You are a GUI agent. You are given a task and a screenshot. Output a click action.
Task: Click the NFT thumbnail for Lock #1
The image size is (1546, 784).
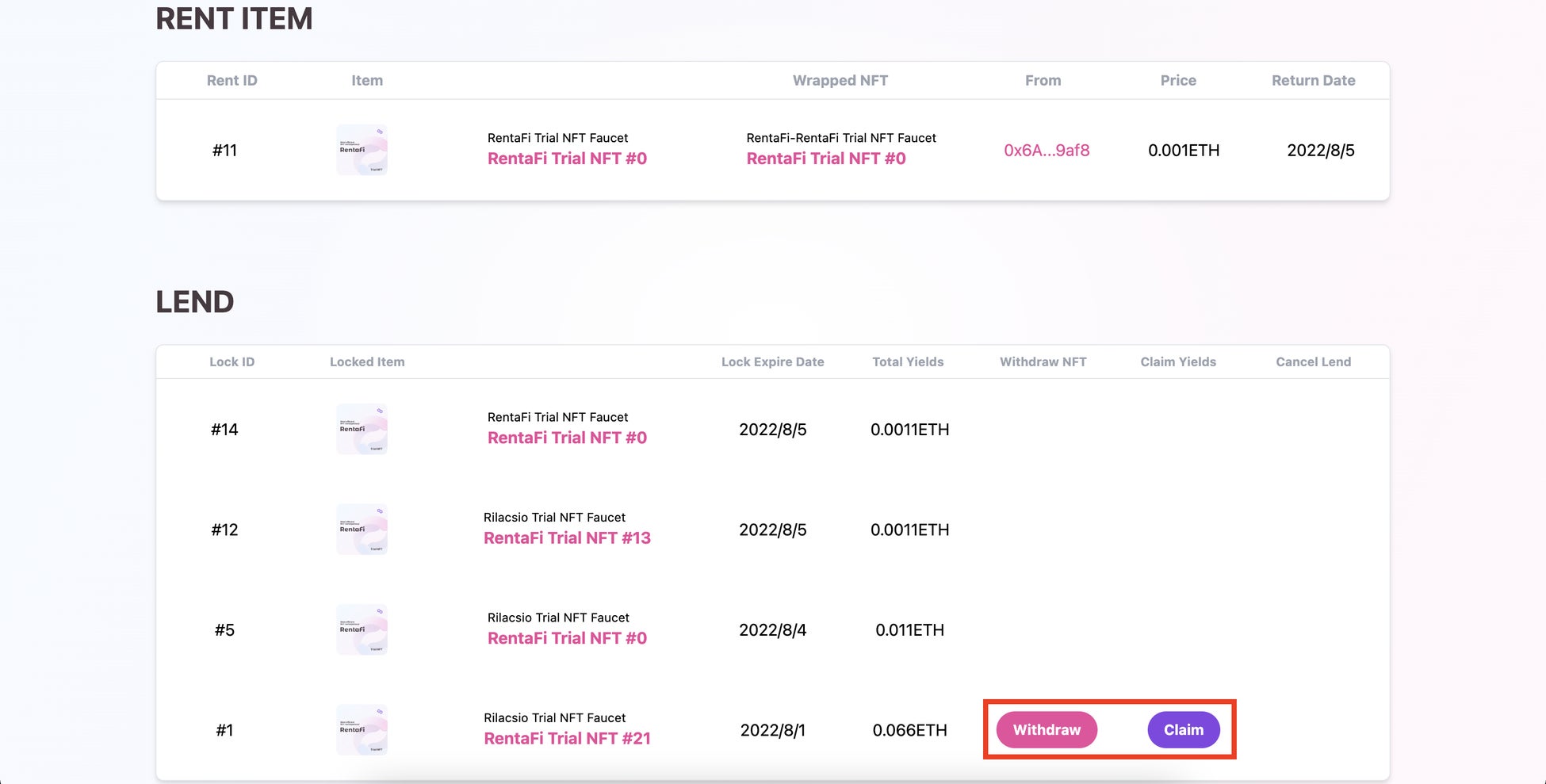362,730
